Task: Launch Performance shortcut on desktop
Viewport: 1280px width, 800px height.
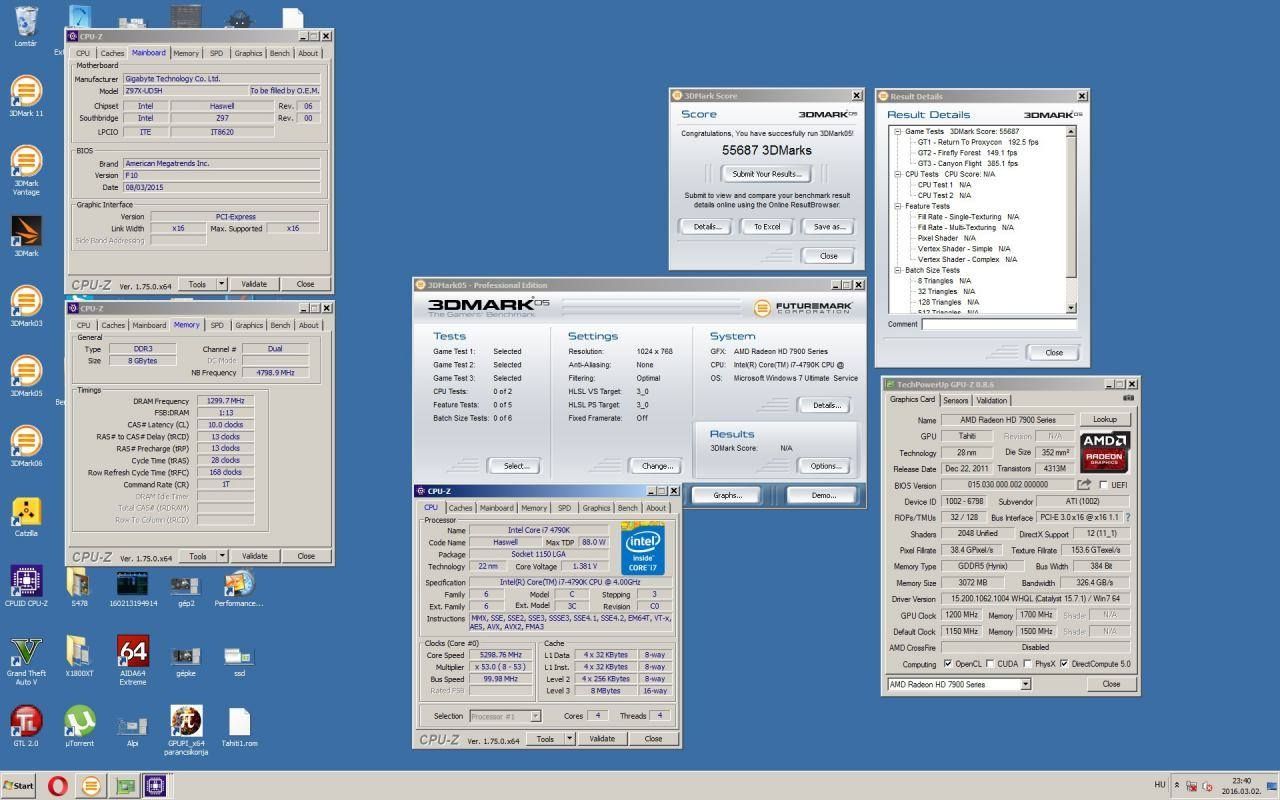Action: pos(239,587)
